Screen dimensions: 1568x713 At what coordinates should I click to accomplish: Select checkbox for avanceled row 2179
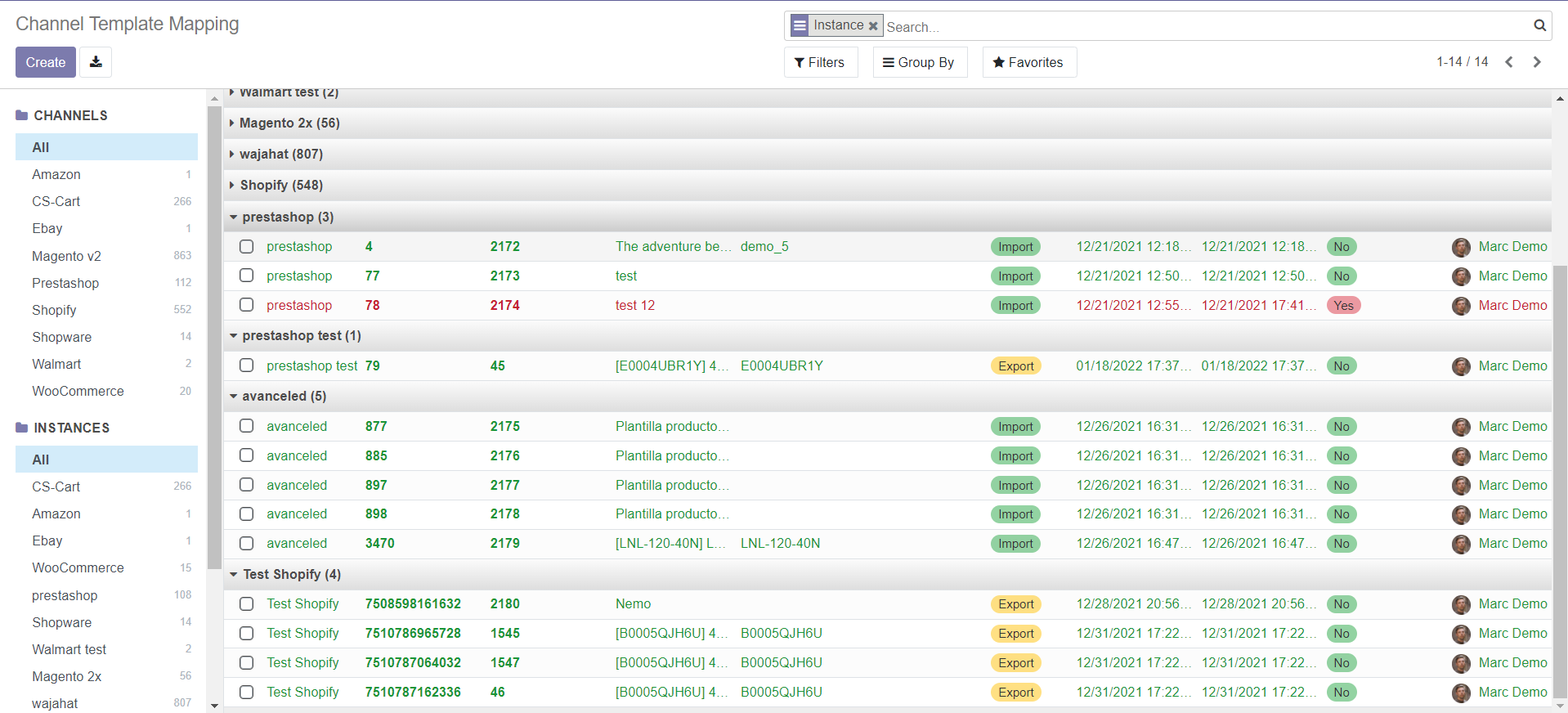coord(246,543)
